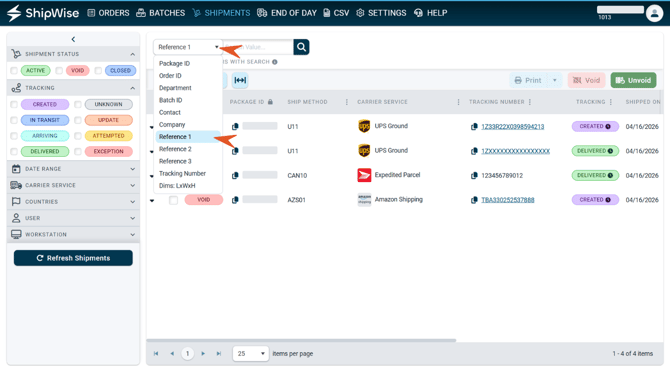This screenshot has width=670, height=377.
Task: Go to the first page
Action: tap(156, 354)
